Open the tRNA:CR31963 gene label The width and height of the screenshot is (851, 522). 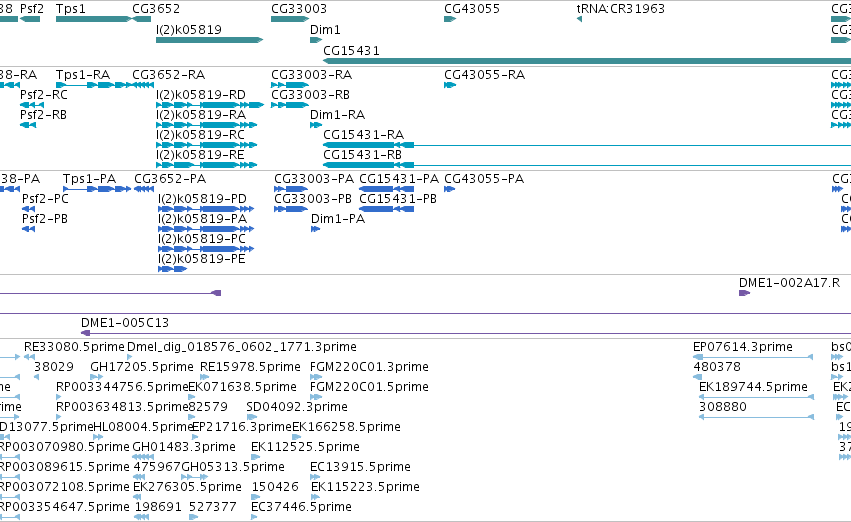click(620, 9)
